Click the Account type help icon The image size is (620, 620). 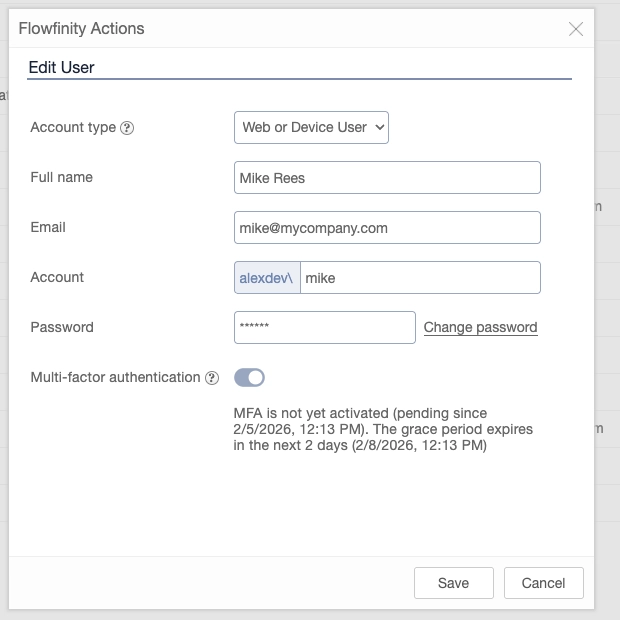(127, 128)
